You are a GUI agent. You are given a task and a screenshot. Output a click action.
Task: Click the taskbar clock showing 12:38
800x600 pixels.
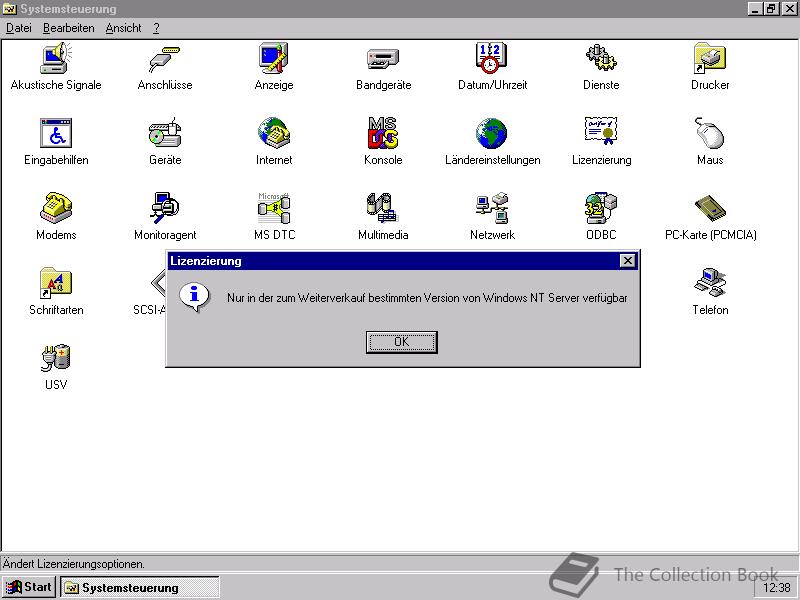pos(777,588)
